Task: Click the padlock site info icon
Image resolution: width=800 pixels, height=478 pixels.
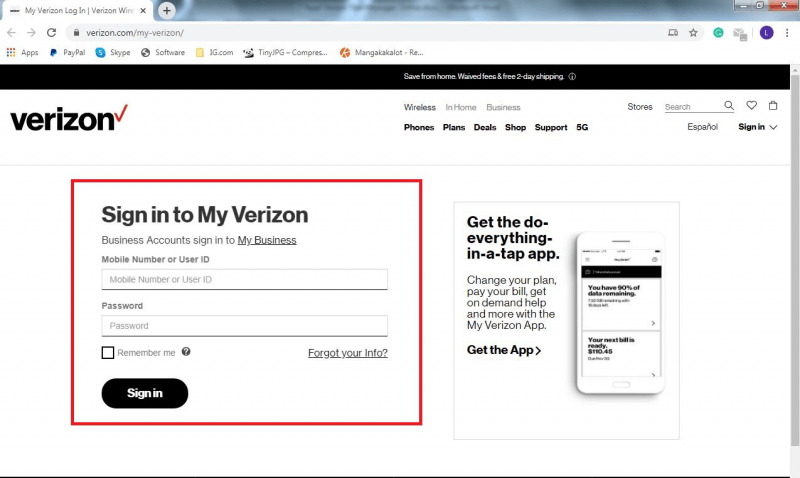Action: click(x=76, y=33)
